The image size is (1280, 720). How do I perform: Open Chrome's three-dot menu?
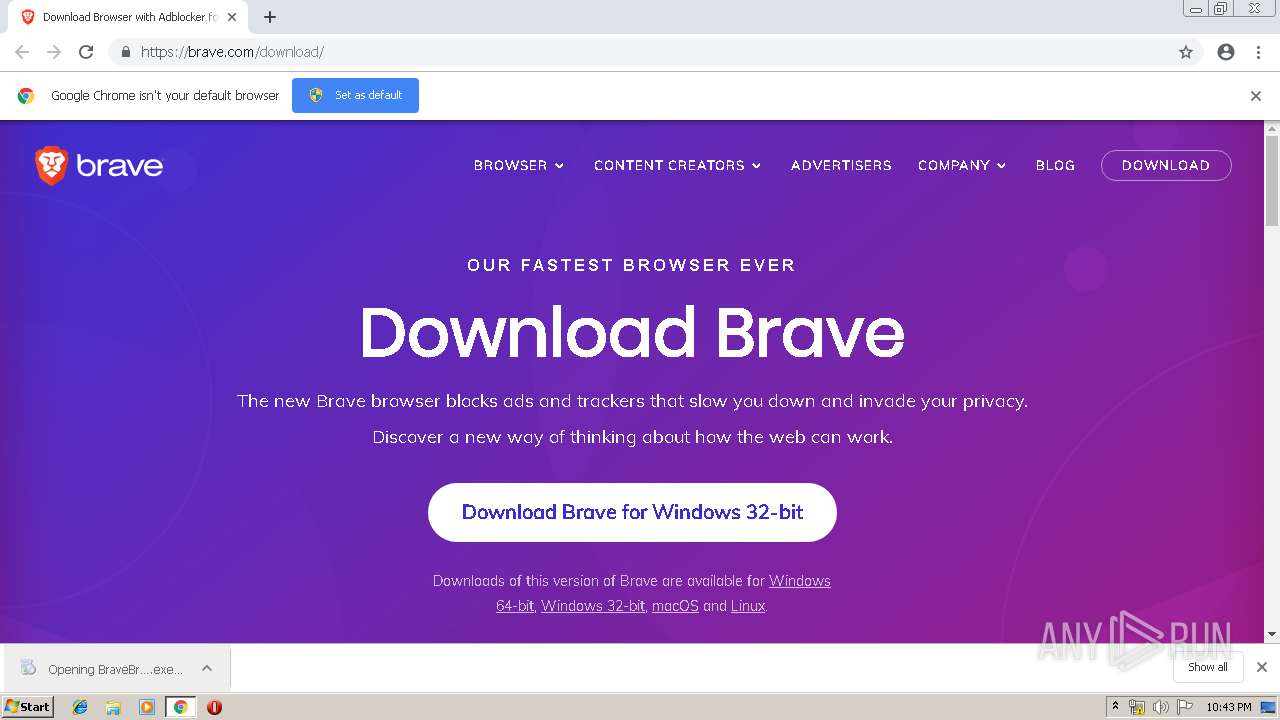pos(1258,52)
